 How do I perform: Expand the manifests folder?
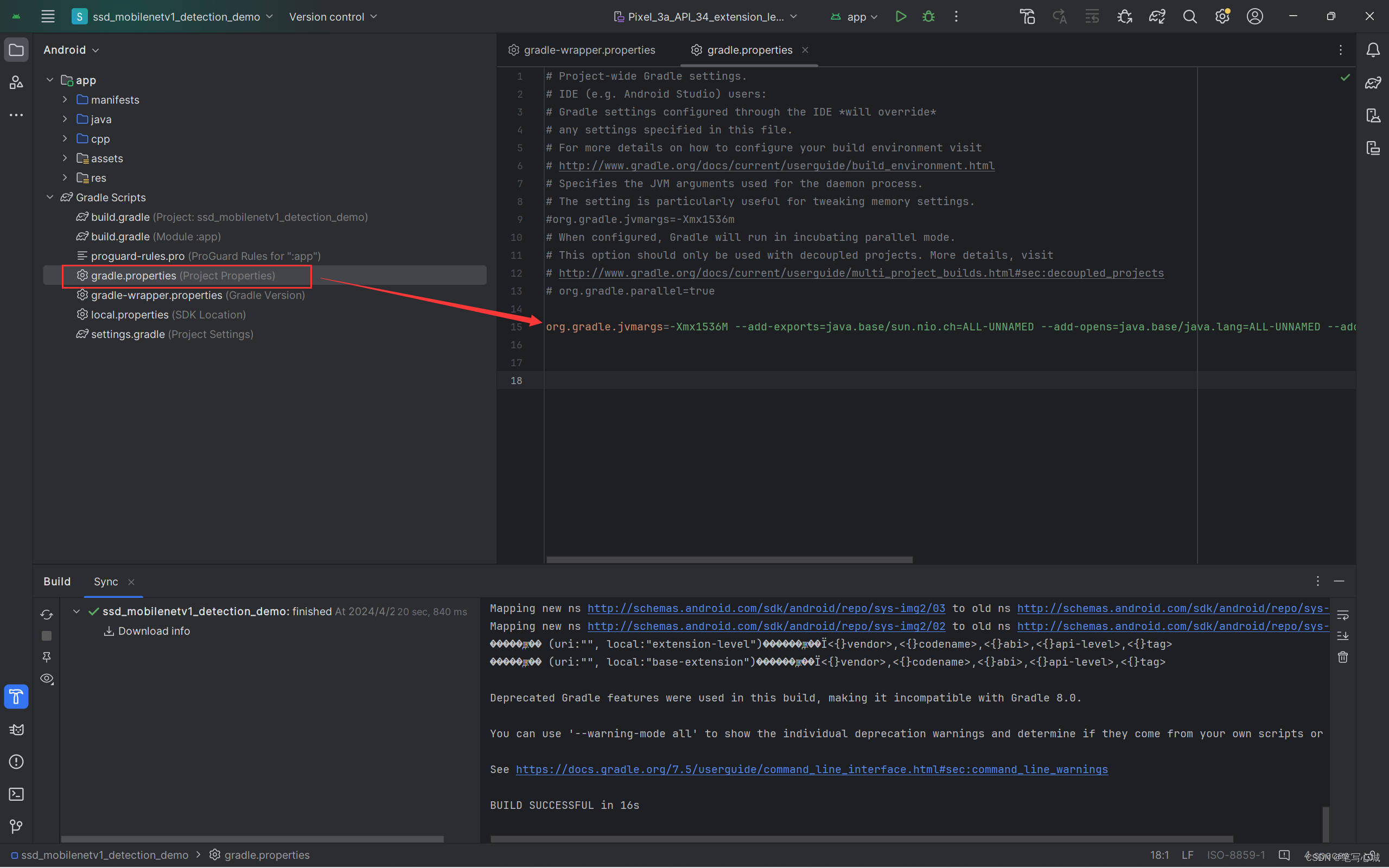coord(65,100)
